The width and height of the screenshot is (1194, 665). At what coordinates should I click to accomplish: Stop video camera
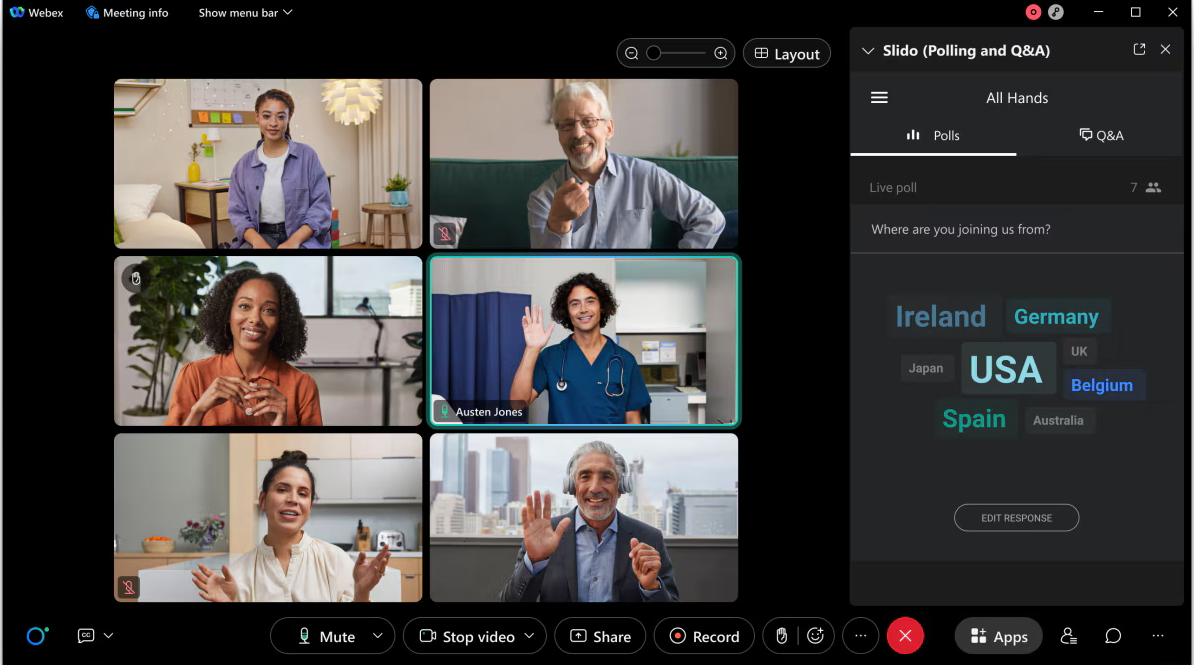click(467, 636)
